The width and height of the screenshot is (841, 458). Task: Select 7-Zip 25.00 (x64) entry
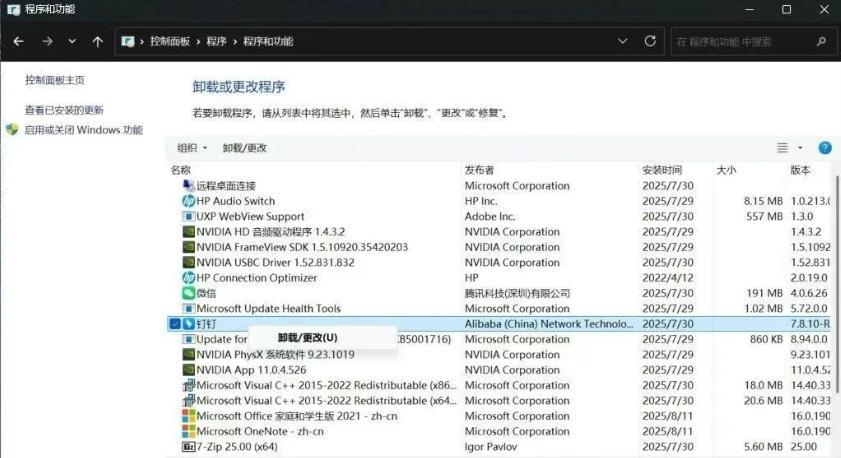coord(237,447)
